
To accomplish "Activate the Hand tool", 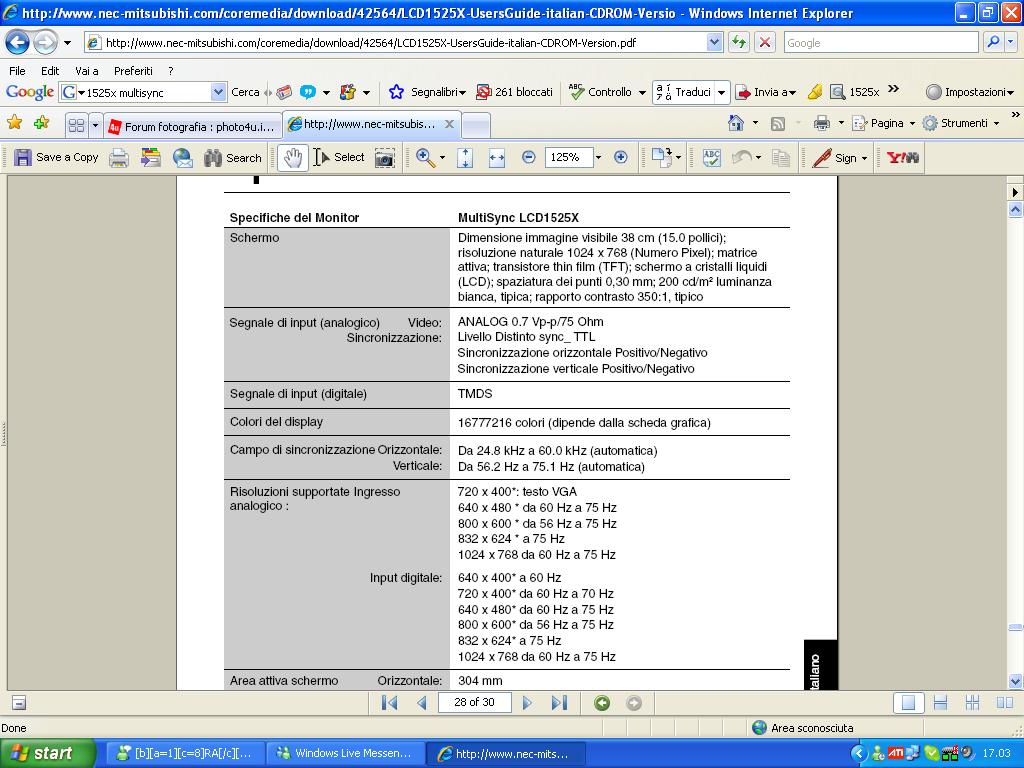I will point(293,157).
